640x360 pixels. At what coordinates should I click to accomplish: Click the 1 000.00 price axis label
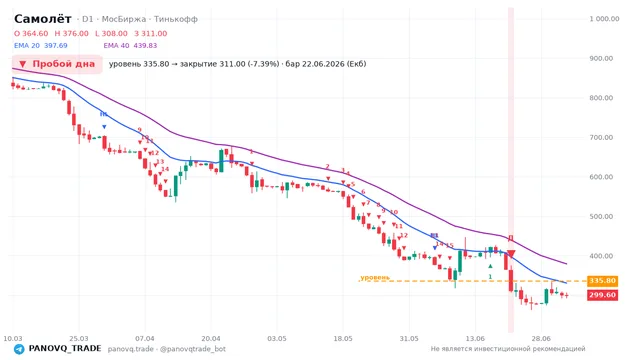[604, 19]
